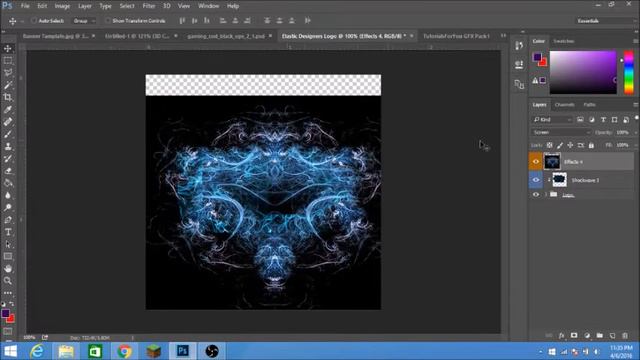Select the Eyedropper tool
Screen dimensions: 640x360
(x=8, y=110)
